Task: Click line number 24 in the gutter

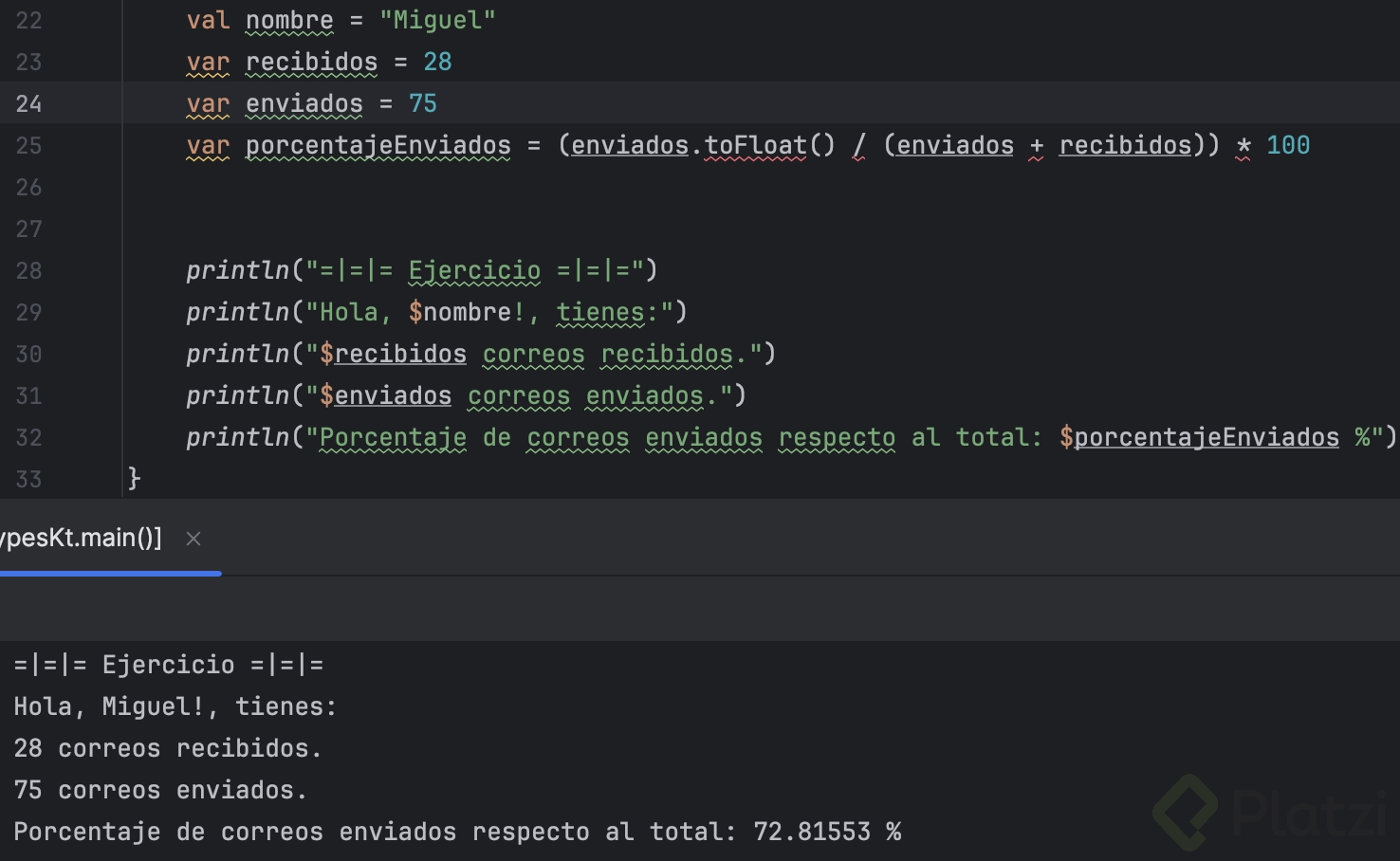Action: (28, 103)
